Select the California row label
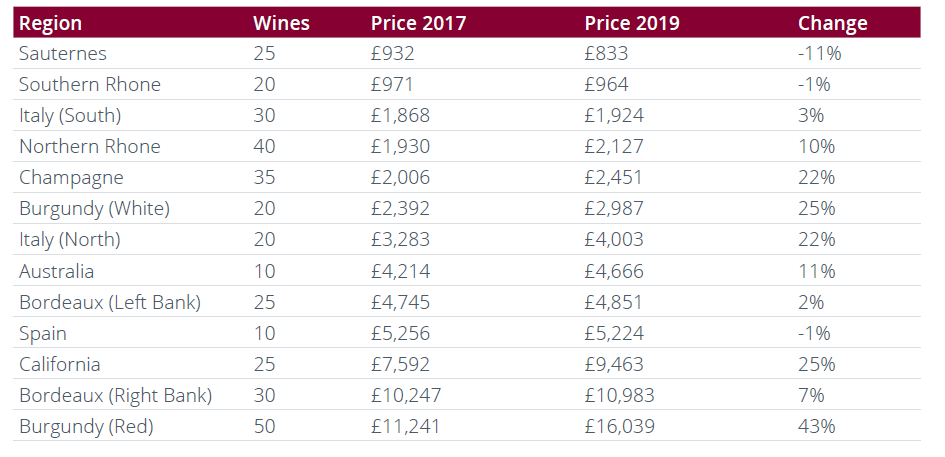Viewport: 945px width, 457px height. click(x=60, y=364)
